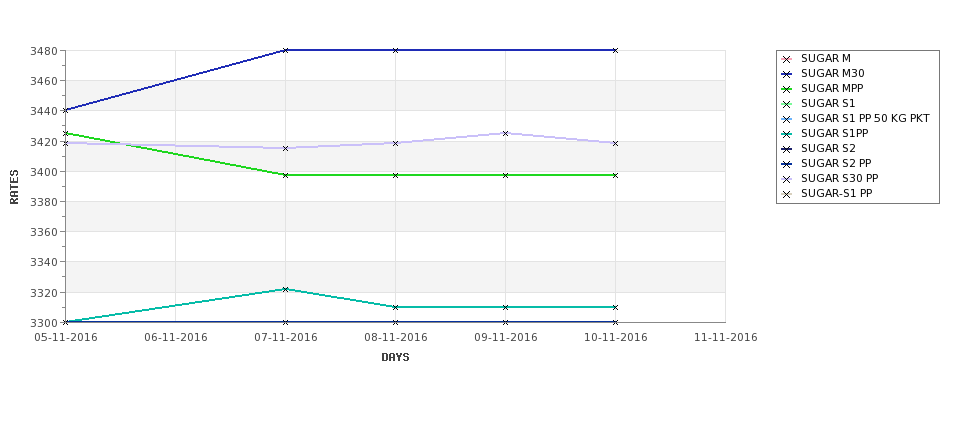The width and height of the screenshot is (975, 429).
Task: Click the SUGAR S2 PP legend label
Action: (x=836, y=164)
